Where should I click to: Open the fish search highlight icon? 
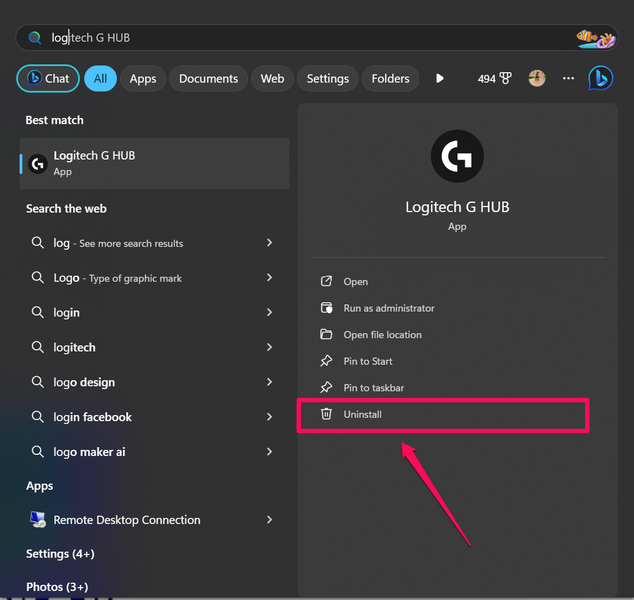pos(596,38)
